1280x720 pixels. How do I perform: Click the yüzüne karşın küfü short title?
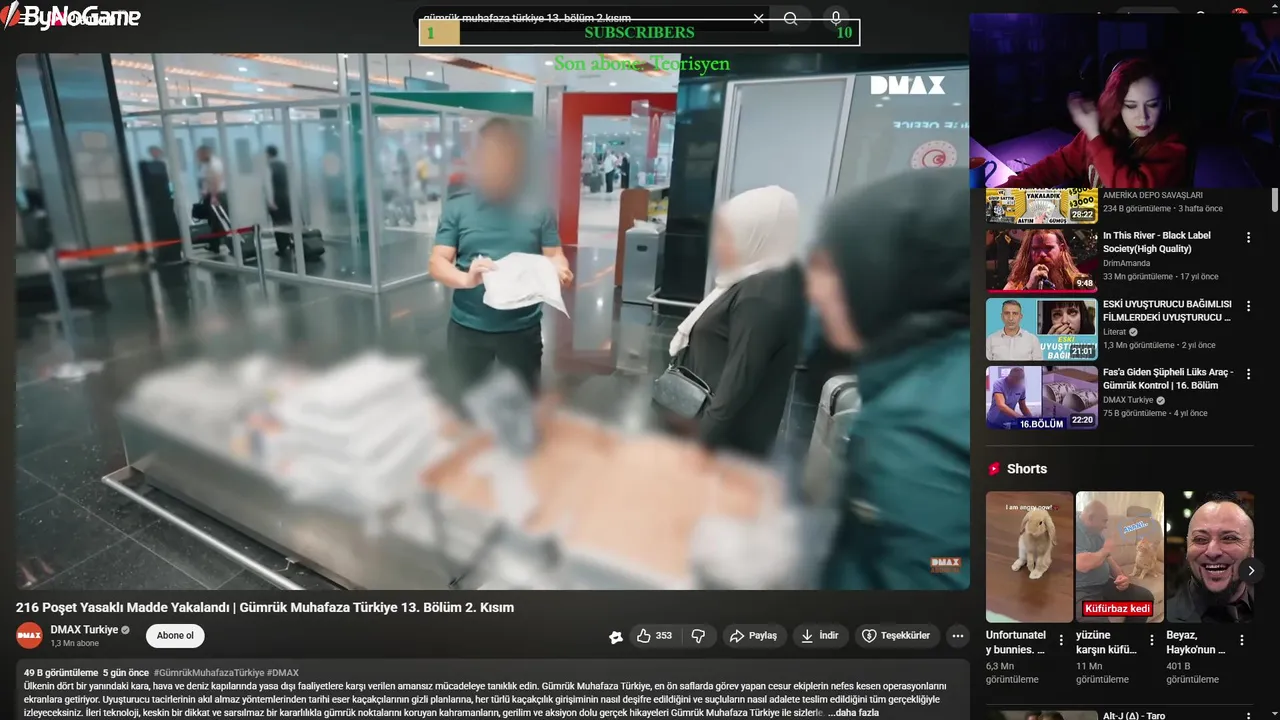click(x=1106, y=642)
